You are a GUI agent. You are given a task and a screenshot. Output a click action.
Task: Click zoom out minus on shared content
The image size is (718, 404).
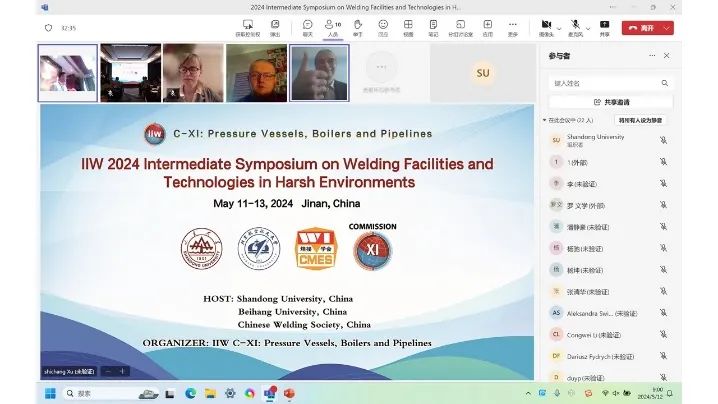tap(108, 371)
